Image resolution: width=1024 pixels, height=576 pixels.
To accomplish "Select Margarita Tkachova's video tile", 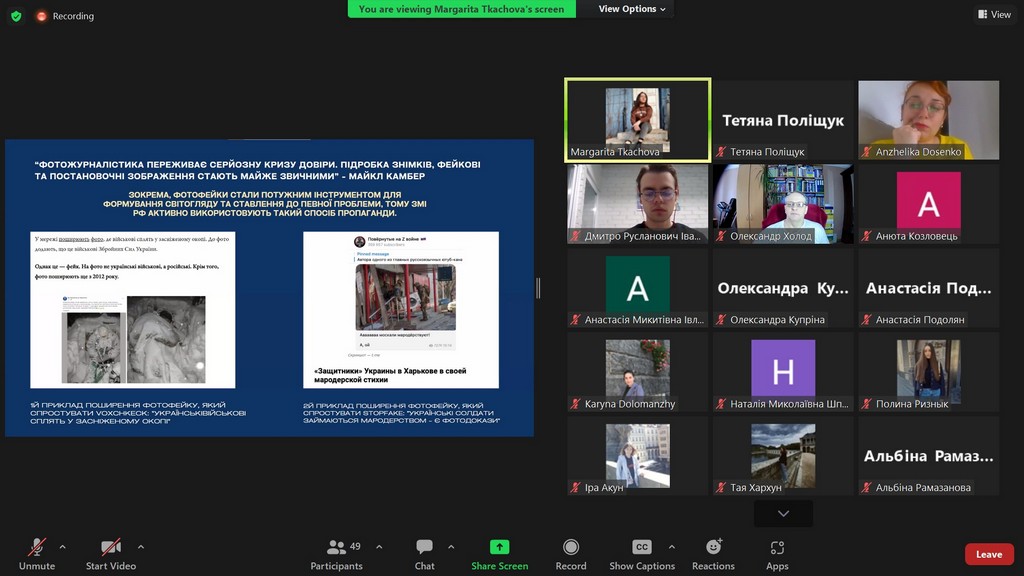I will point(637,120).
